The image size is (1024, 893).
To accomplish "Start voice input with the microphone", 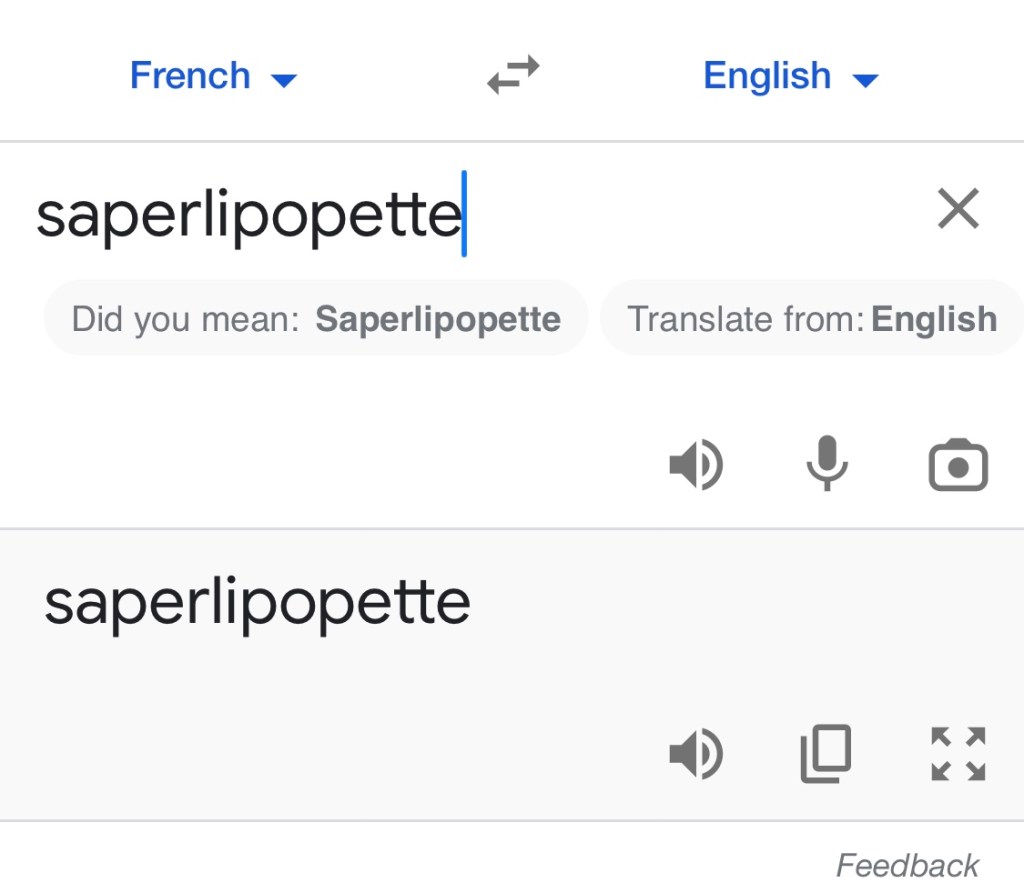I will tap(827, 466).
